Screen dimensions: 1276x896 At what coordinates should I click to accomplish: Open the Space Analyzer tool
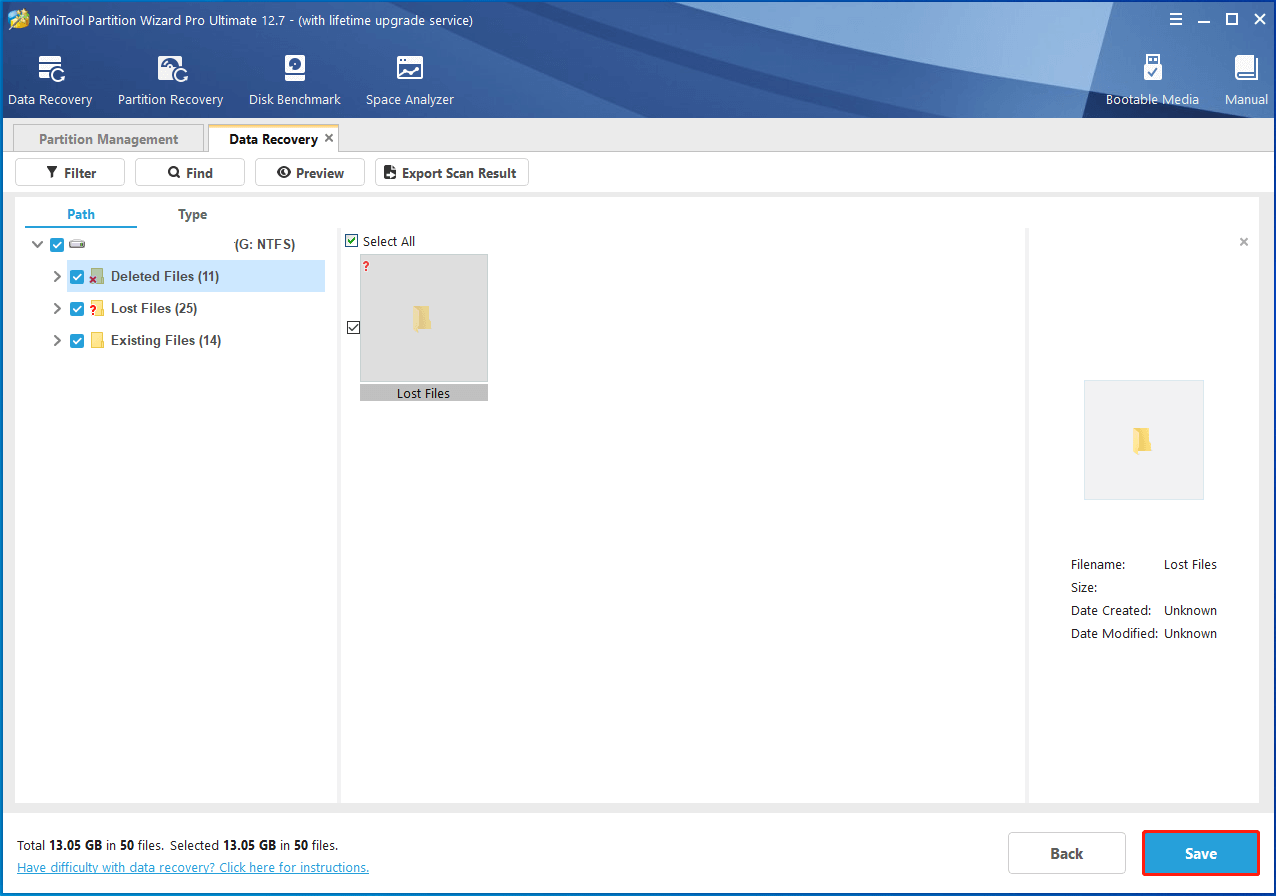409,68
